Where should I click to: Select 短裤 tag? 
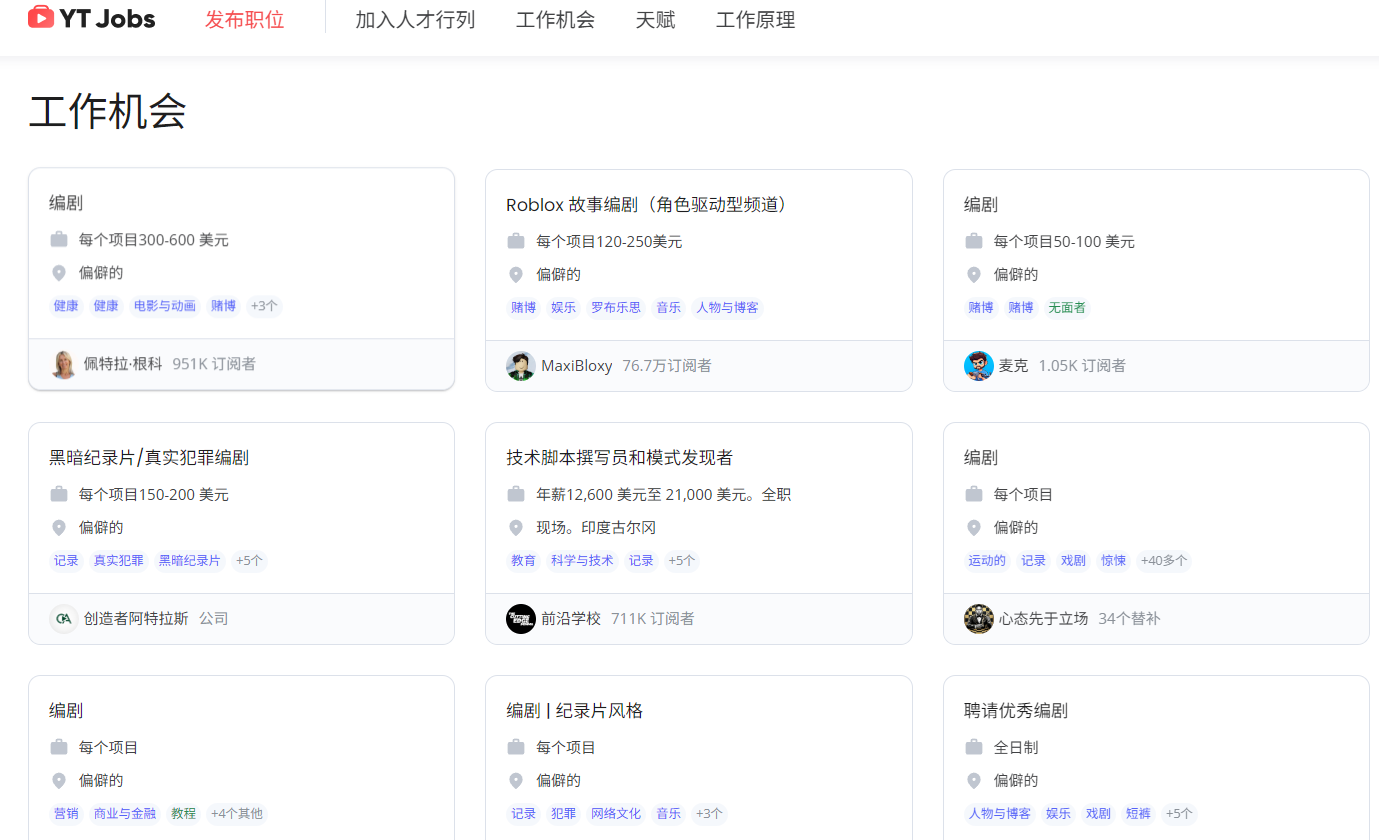click(1138, 814)
